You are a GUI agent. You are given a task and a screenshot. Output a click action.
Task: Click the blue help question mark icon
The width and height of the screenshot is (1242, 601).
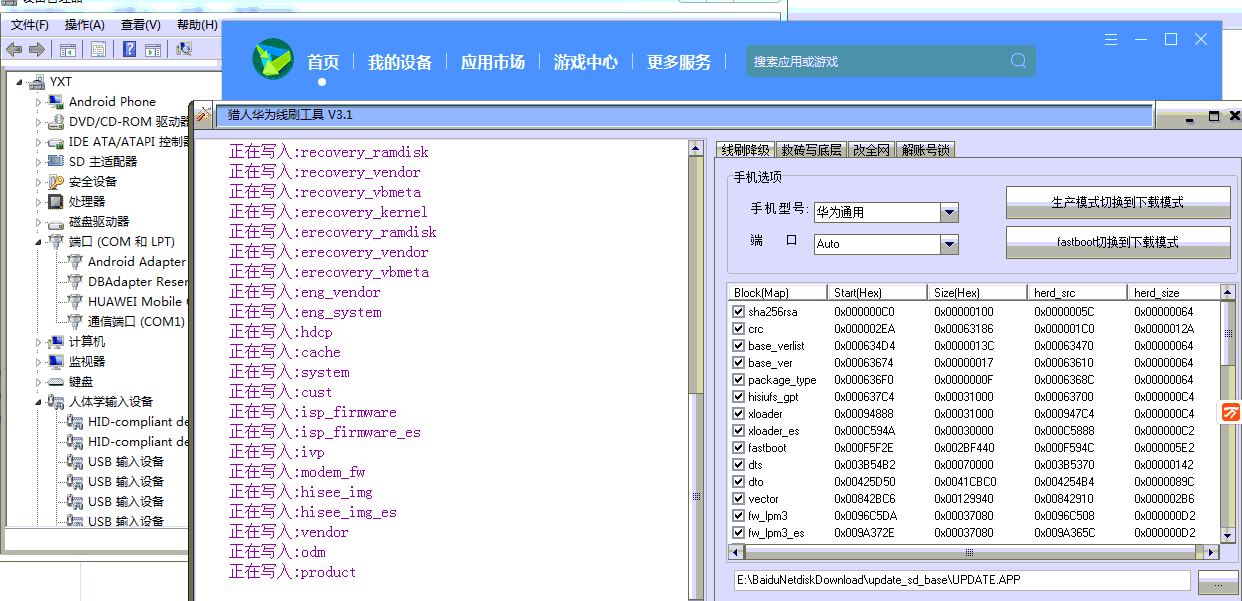click(129, 49)
